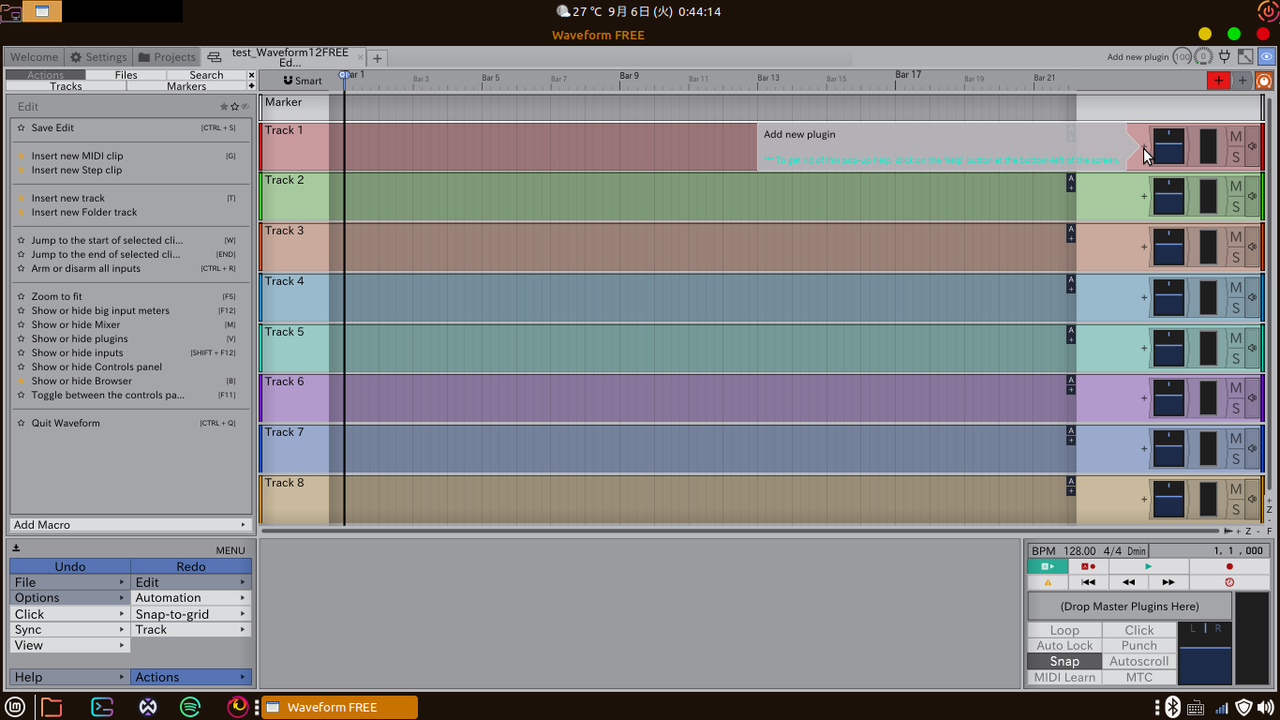Enable the Loop toggle in the transport panel
Screen dimensions: 1280x720
[1064, 630]
